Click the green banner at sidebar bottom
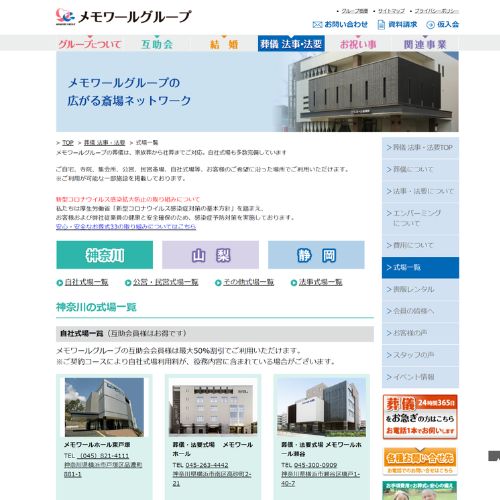 420,490
